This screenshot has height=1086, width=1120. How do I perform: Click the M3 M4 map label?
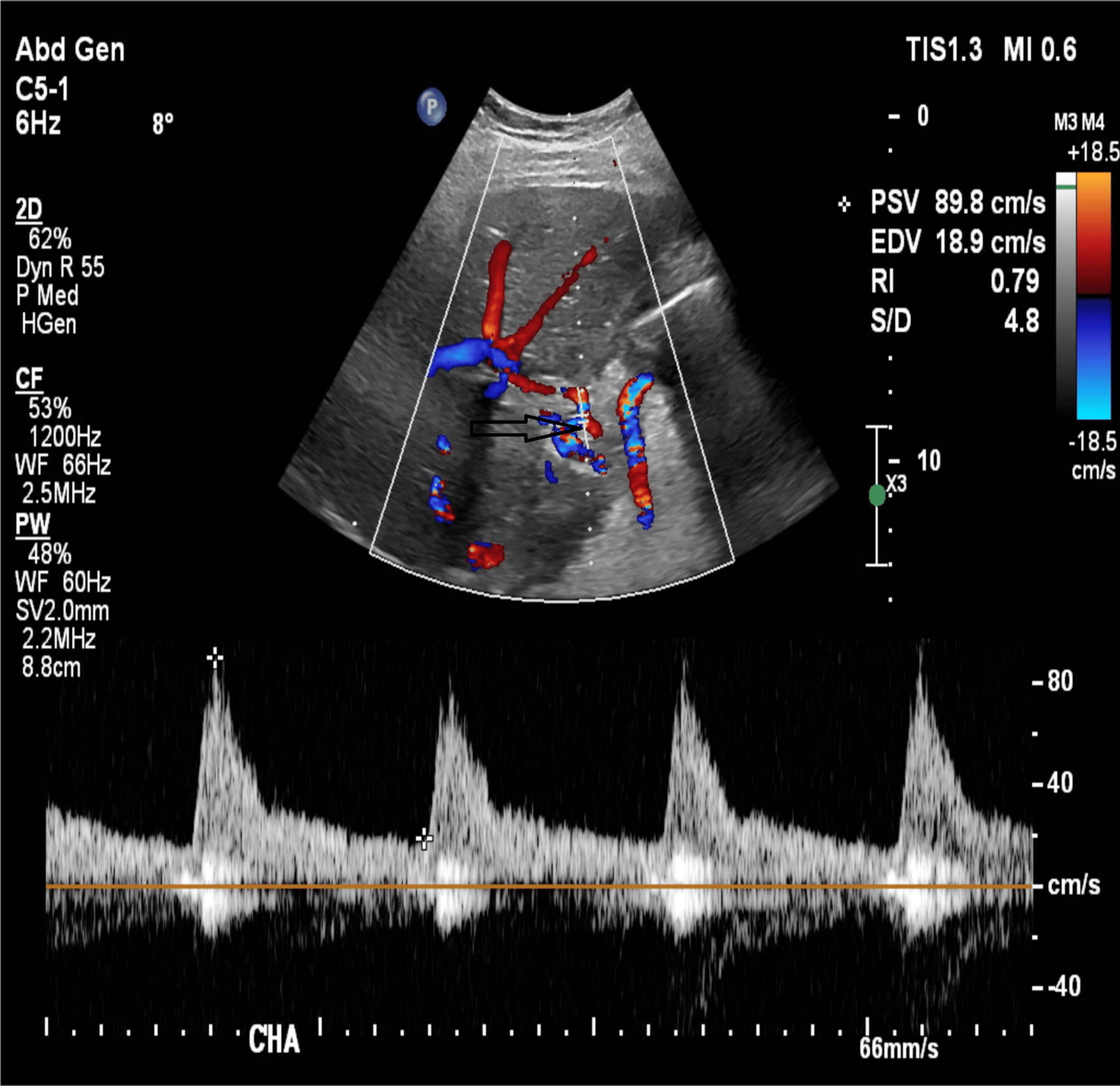(x=1079, y=122)
